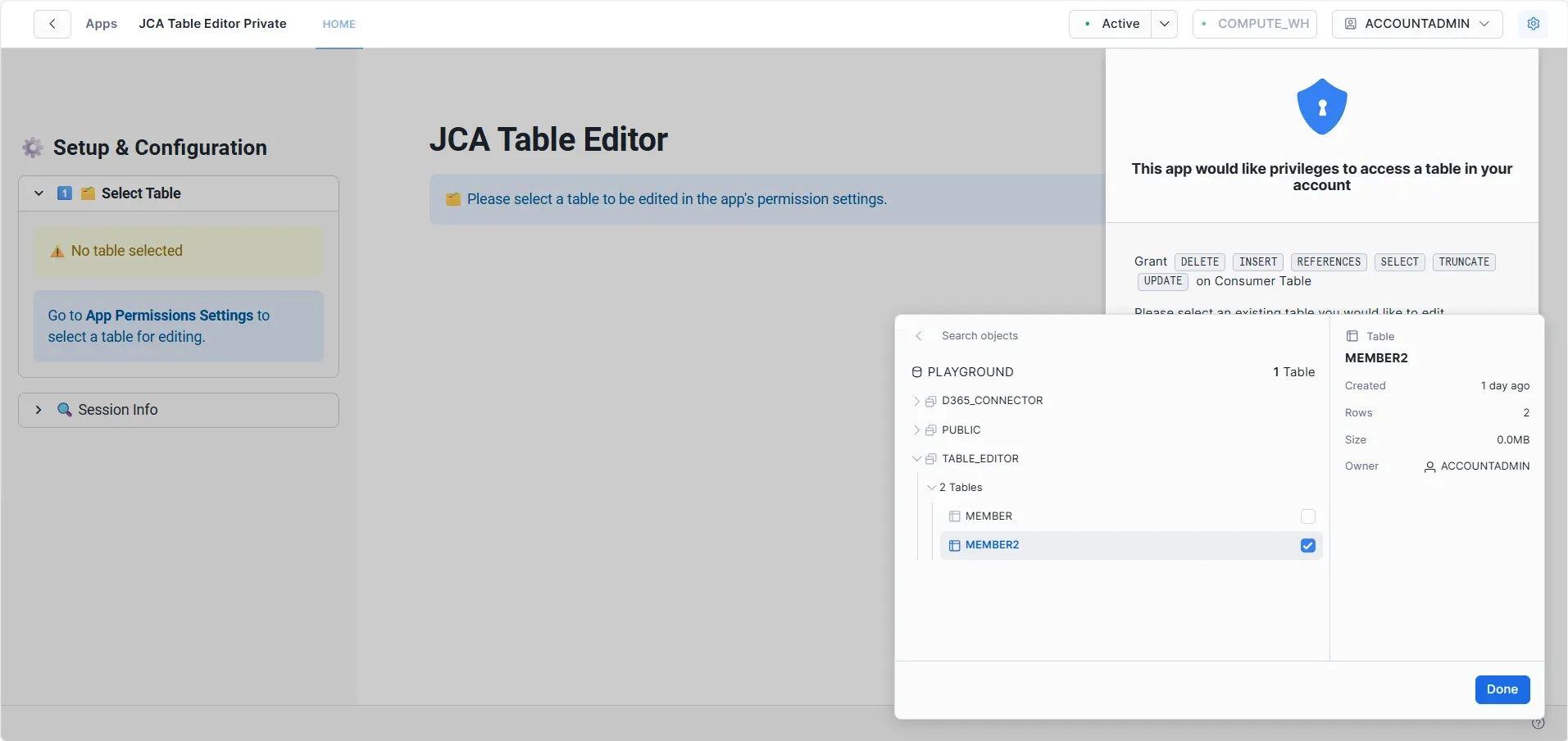1568x741 pixels.
Task: Click Apps in the top navigation
Action: [101, 24]
